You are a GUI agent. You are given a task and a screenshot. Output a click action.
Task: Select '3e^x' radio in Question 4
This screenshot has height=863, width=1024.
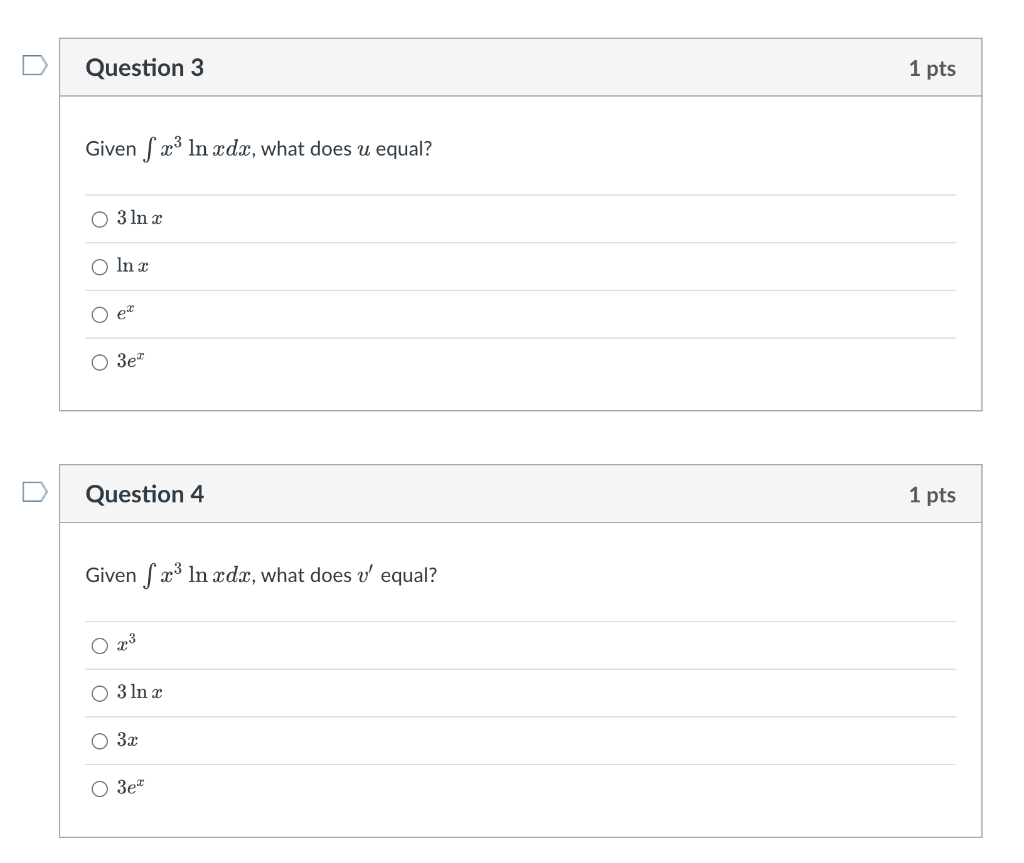pos(99,789)
